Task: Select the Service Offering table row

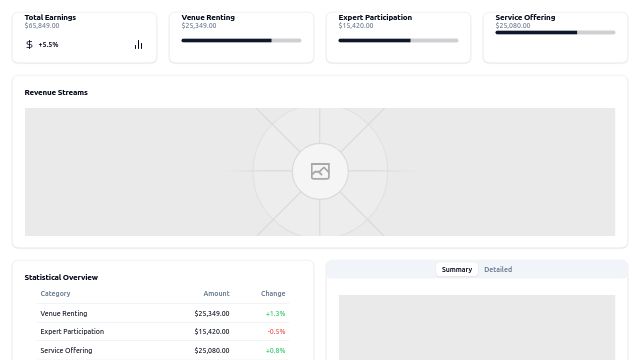Action: tap(163, 350)
